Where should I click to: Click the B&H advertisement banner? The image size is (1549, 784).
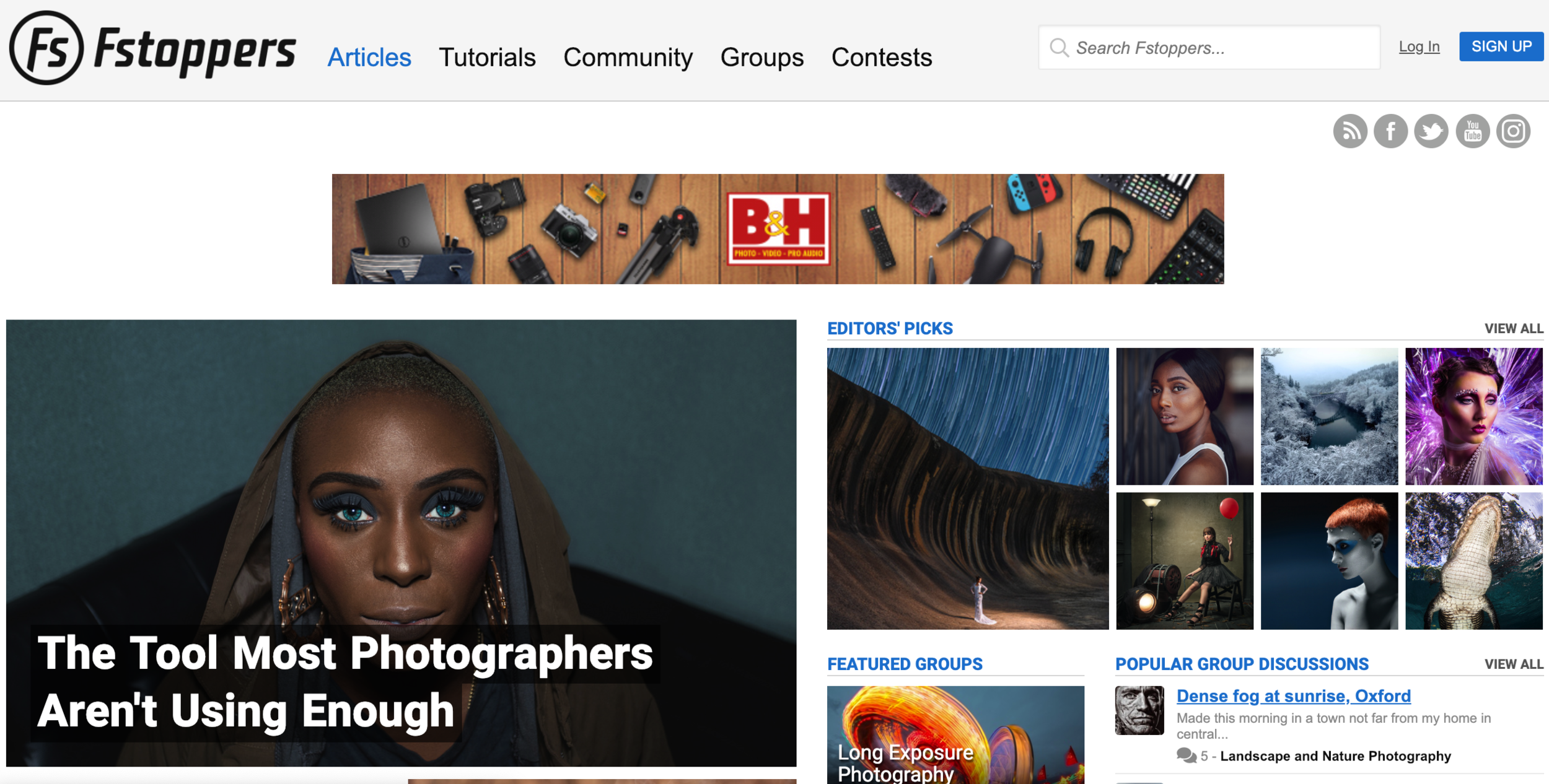point(778,229)
